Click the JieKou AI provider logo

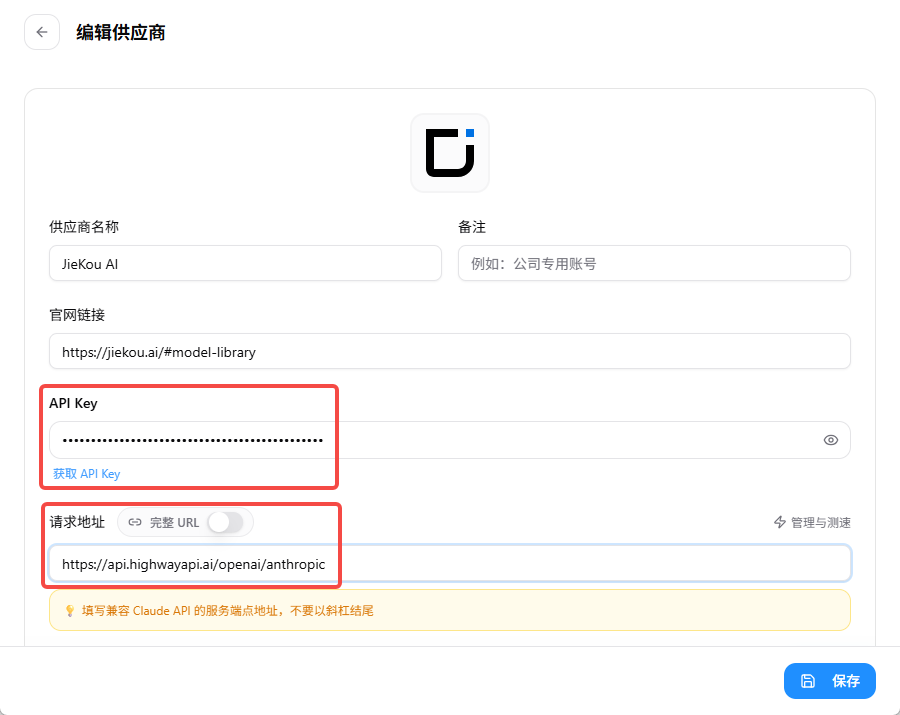point(450,153)
